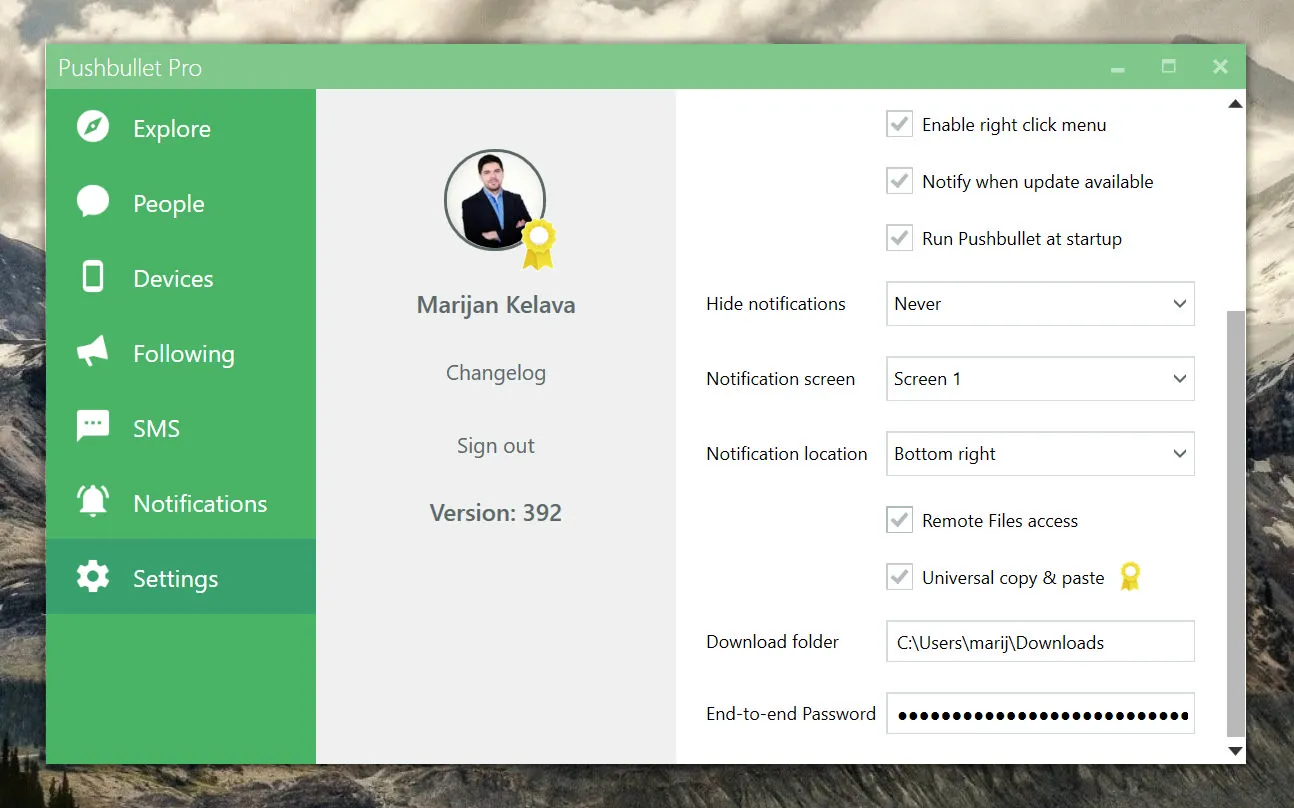Toggle Universal copy & paste checkbox
This screenshot has width=1294, height=808.
[899, 577]
